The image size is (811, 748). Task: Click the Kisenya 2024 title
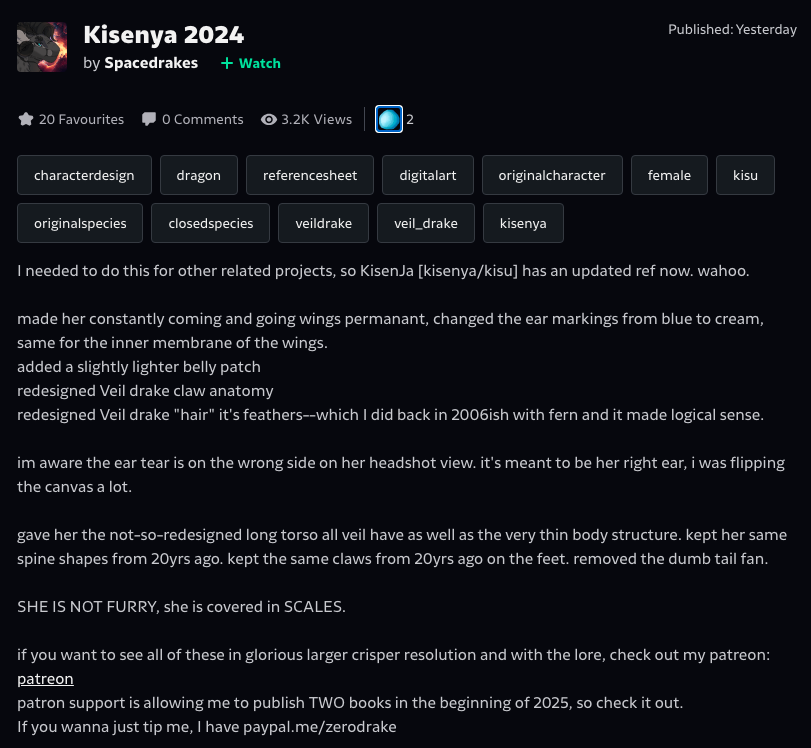tap(163, 35)
